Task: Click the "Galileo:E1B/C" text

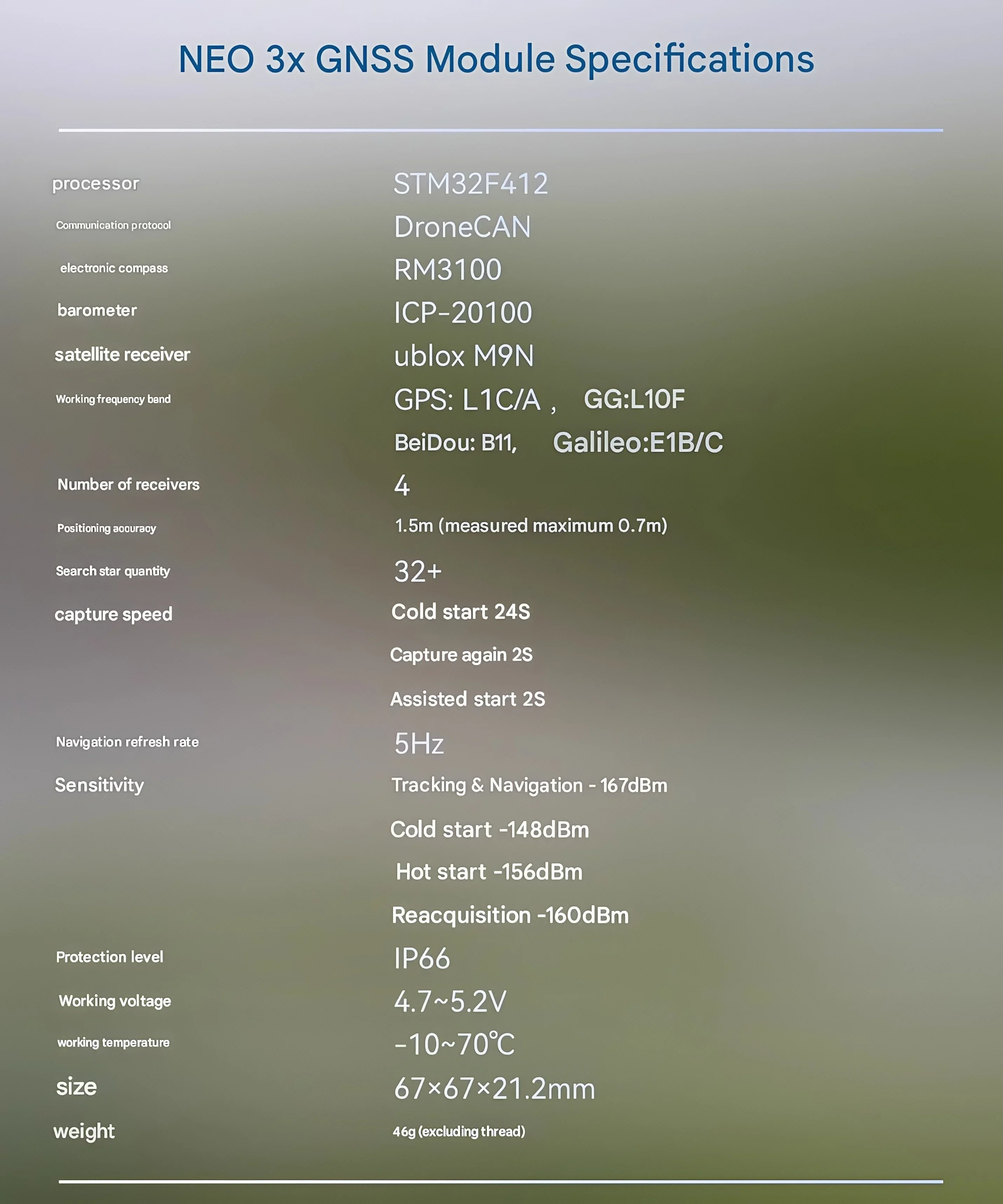Action: (x=638, y=443)
